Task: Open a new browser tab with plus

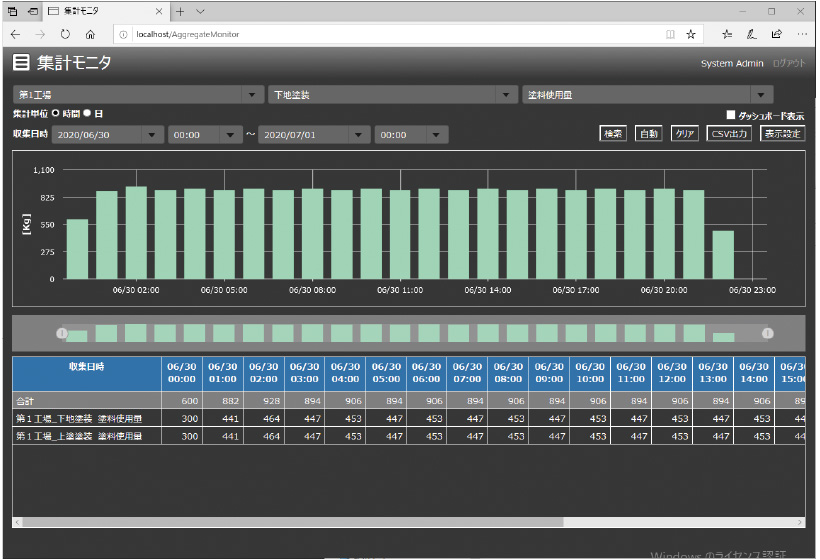Action: point(180,12)
